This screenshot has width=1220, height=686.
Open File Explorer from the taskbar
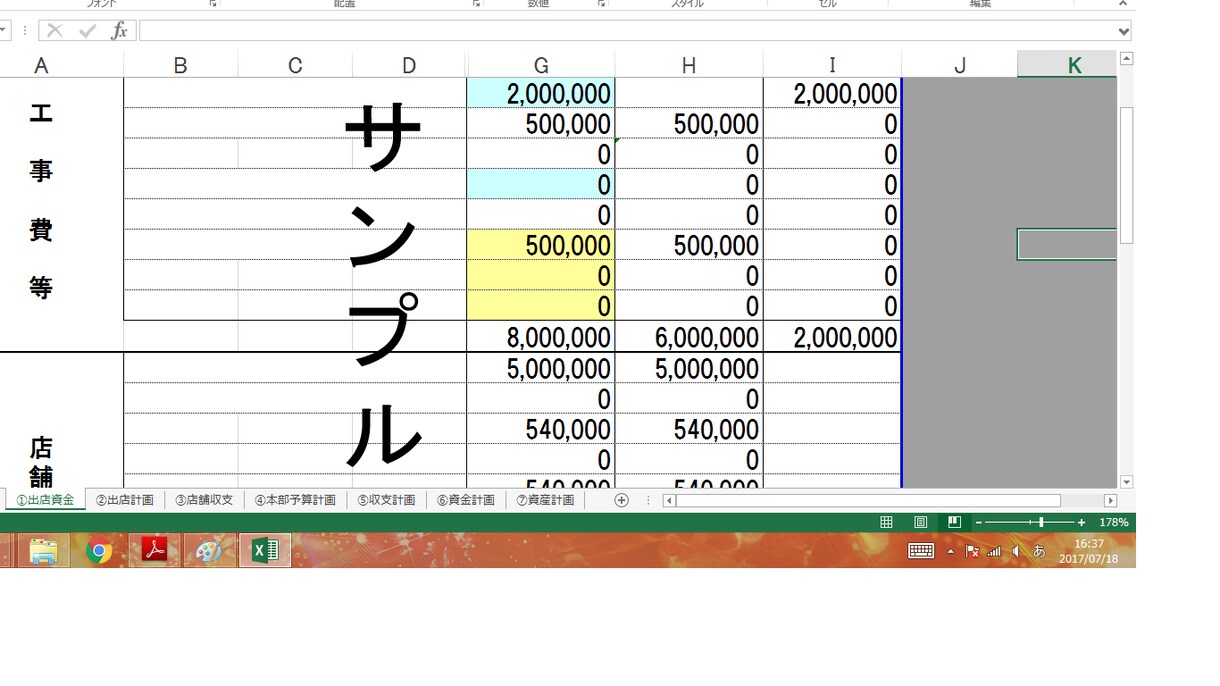click(43, 550)
